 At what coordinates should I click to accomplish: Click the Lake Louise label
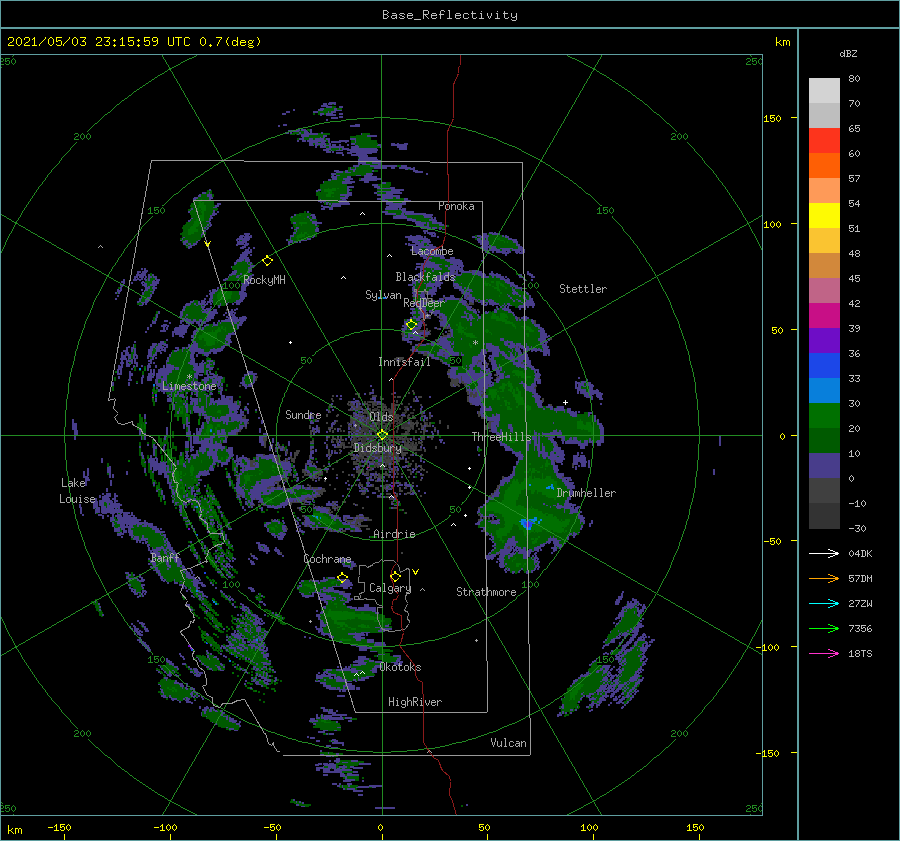click(x=77, y=491)
